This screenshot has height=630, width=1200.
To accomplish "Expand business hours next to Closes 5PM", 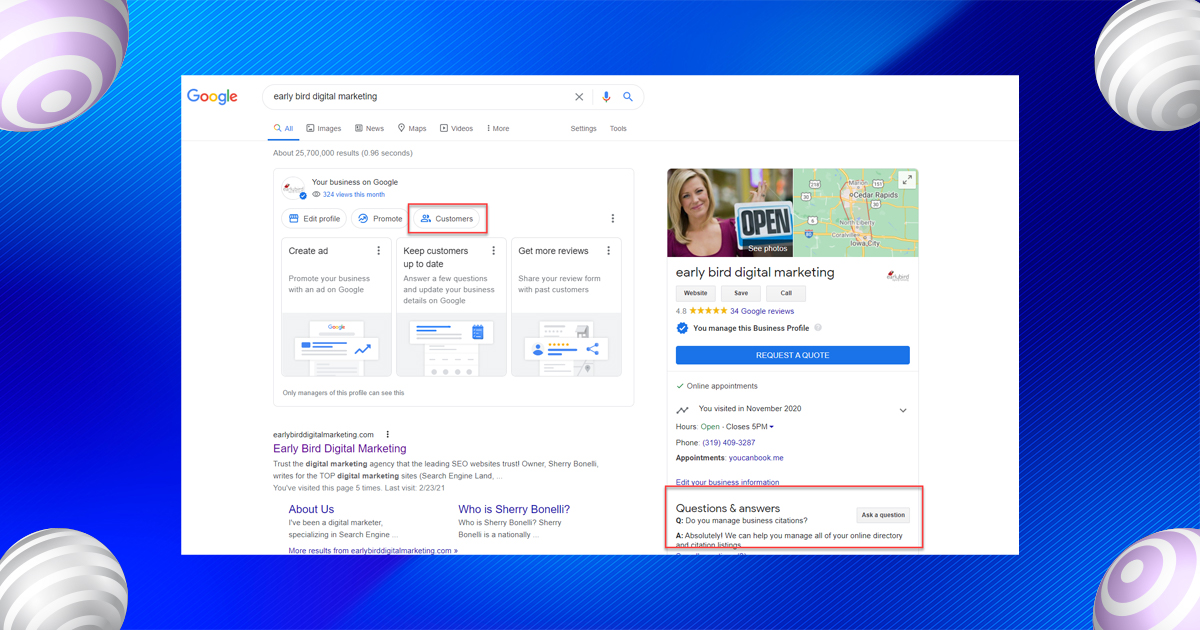I will click(772, 427).
